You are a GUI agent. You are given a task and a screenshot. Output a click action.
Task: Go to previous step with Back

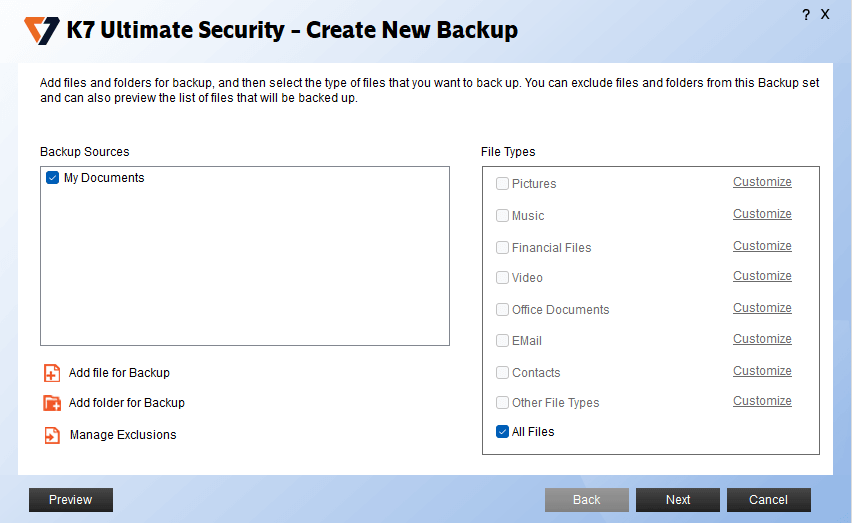point(587,500)
